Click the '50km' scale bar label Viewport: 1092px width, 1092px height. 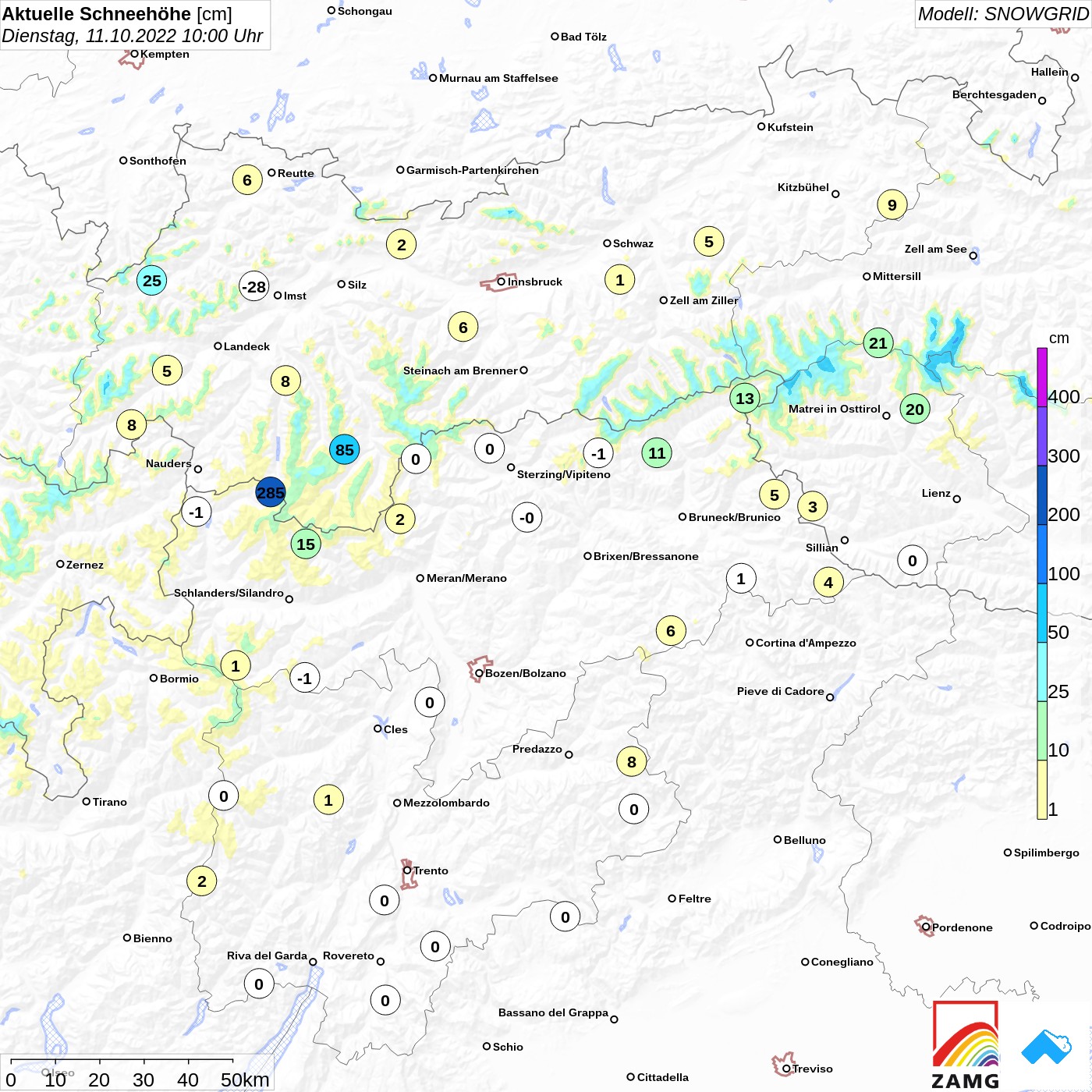pyautogui.click(x=245, y=1080)
